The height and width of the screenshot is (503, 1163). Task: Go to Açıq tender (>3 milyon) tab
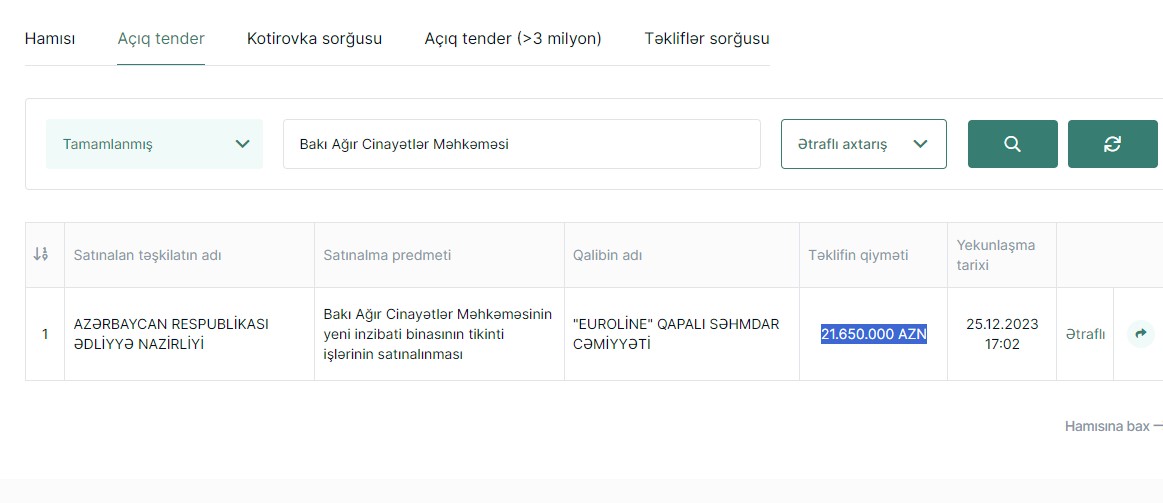[513, 39]
